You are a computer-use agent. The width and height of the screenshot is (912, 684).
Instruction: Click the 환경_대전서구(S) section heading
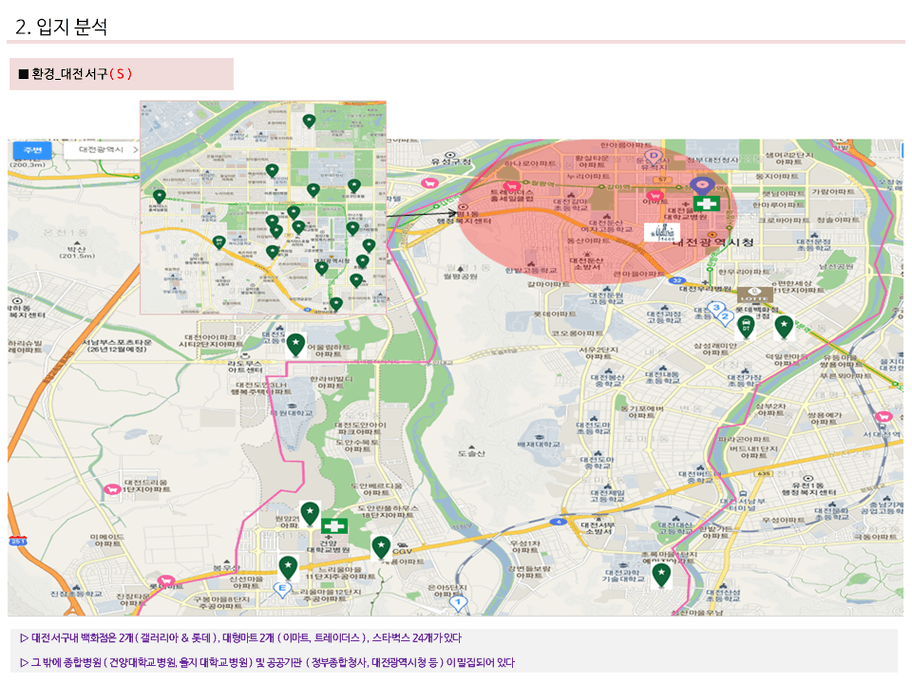76,74
